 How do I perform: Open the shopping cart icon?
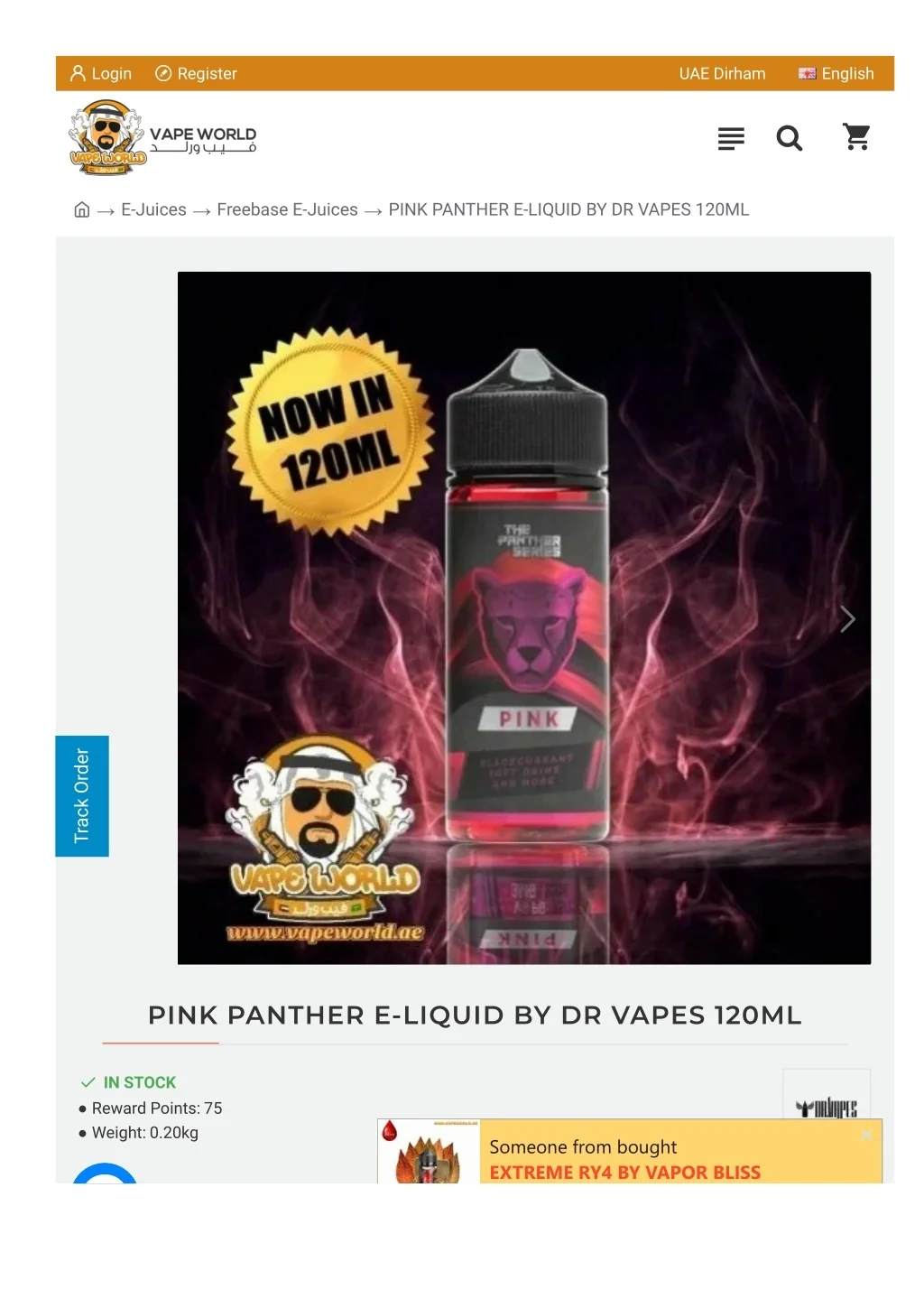coord(856,137)
